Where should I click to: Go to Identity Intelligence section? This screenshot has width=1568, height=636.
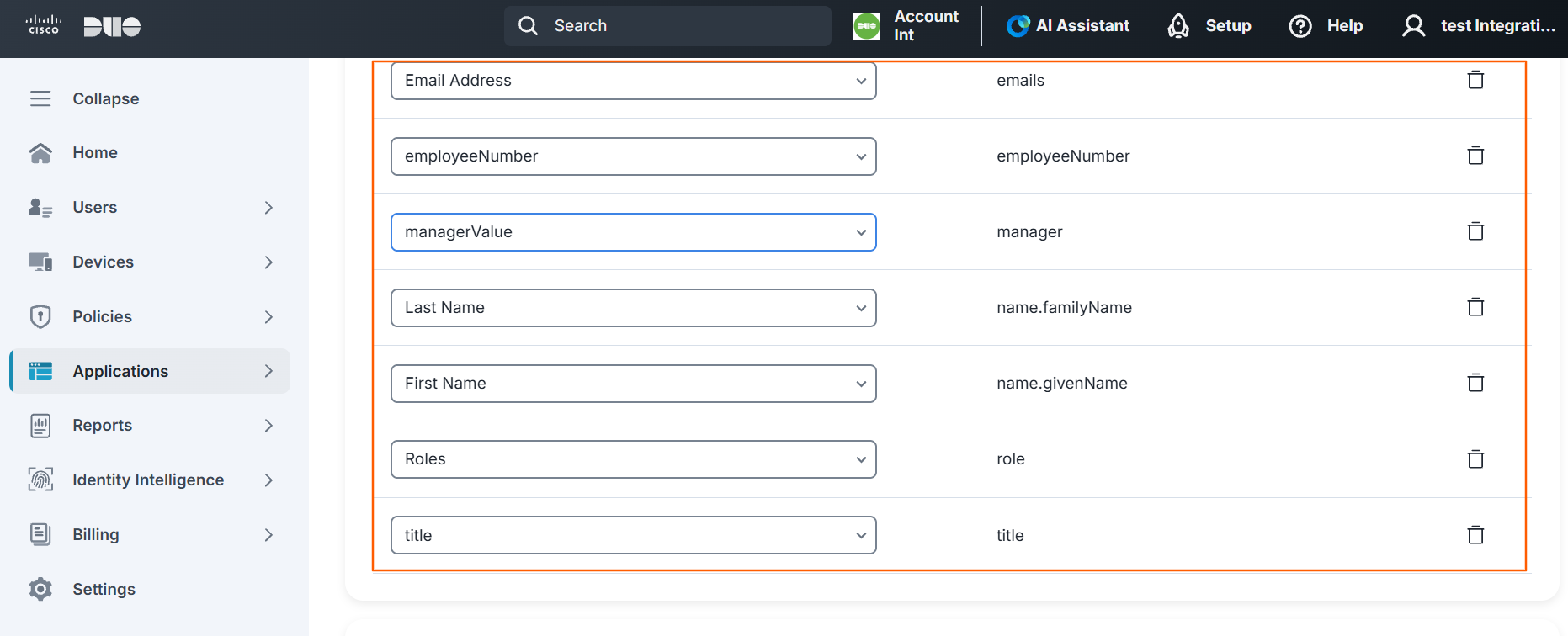click(x=150, y=480)
